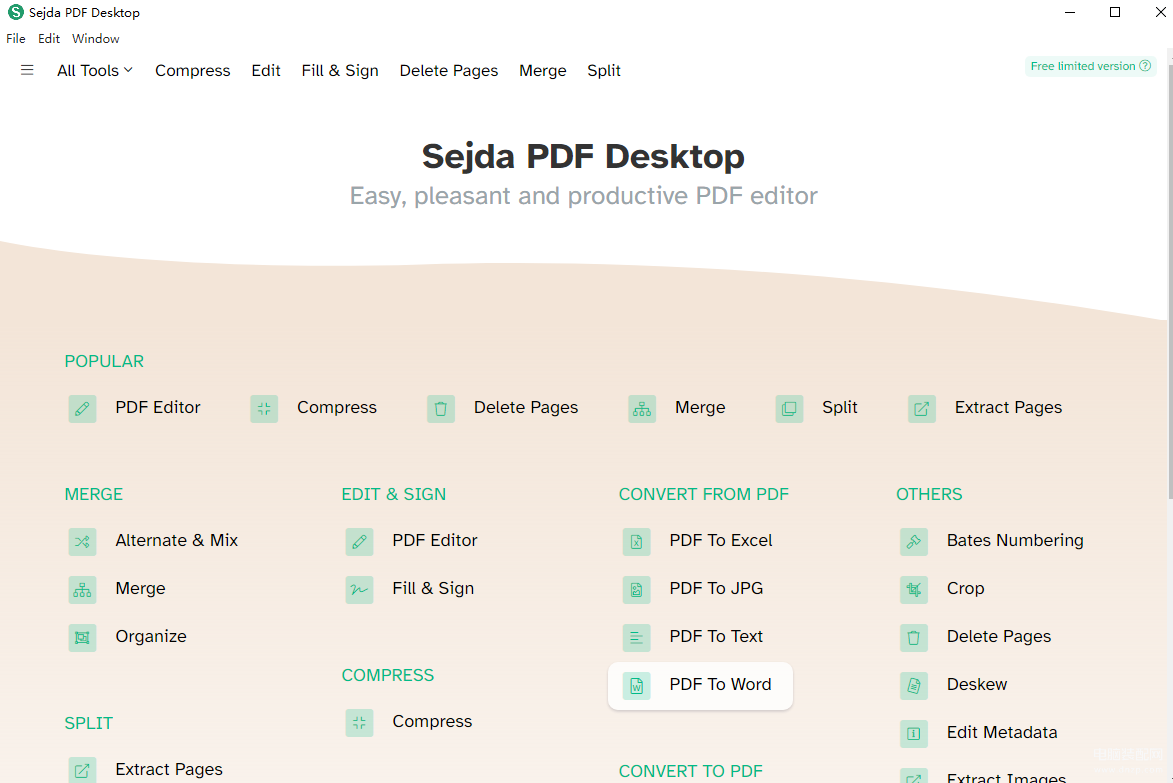Click the help icon in Free limited version
1173x783 pixels.
click(1145, 66)
